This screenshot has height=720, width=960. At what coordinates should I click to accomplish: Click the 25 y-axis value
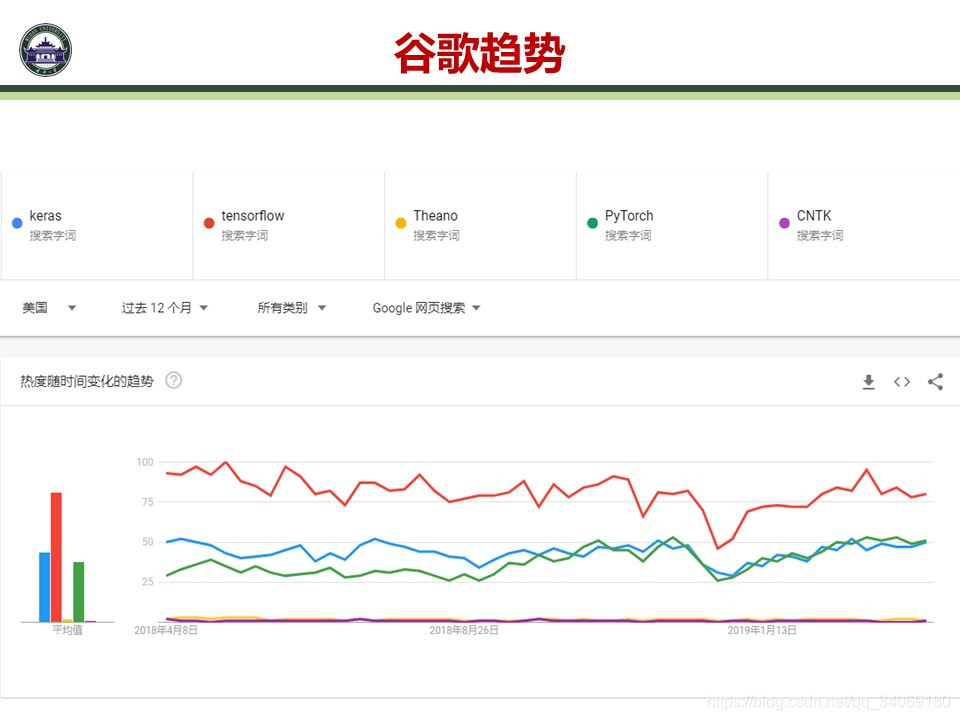(x=148, y=582)
